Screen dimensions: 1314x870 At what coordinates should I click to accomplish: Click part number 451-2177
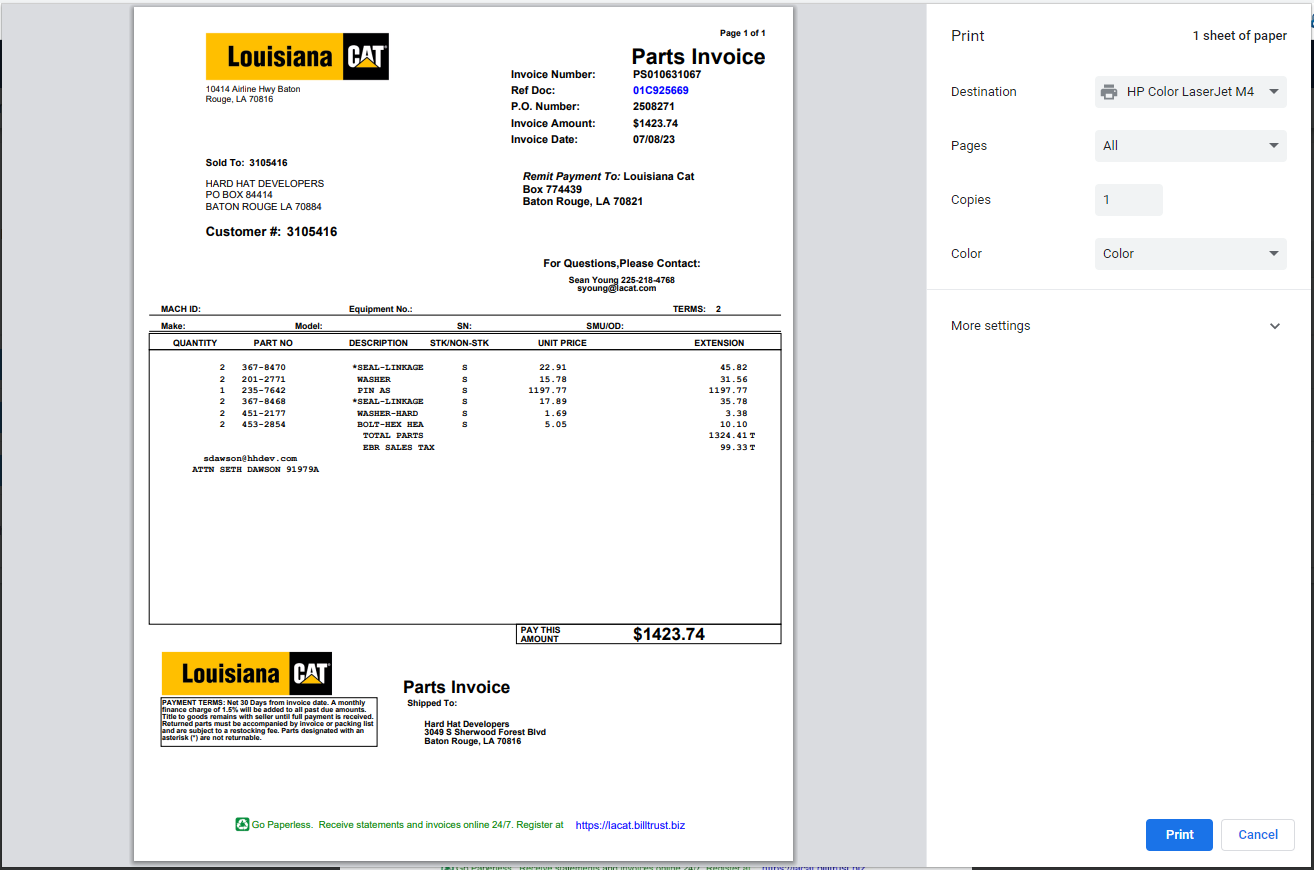264,413
